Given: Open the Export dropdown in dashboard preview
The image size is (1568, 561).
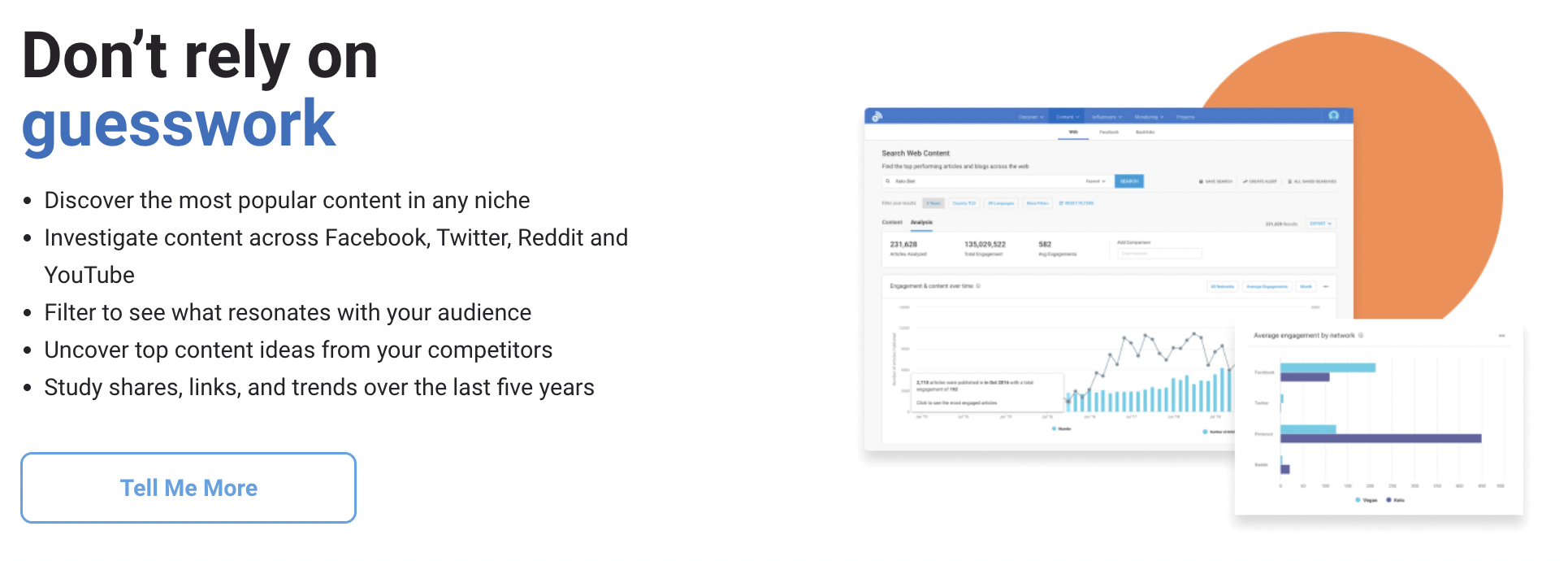Looking at the screenshot, I should coord(1321,224).
